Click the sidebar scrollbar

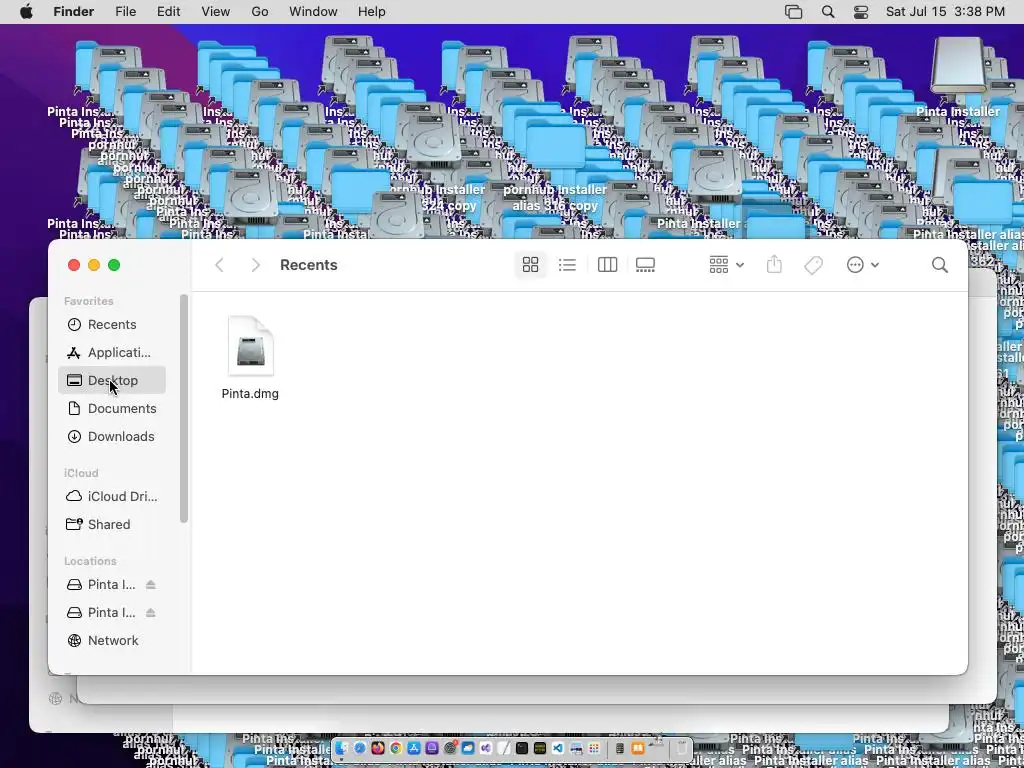pyautogui.click(x=184, y=409)
